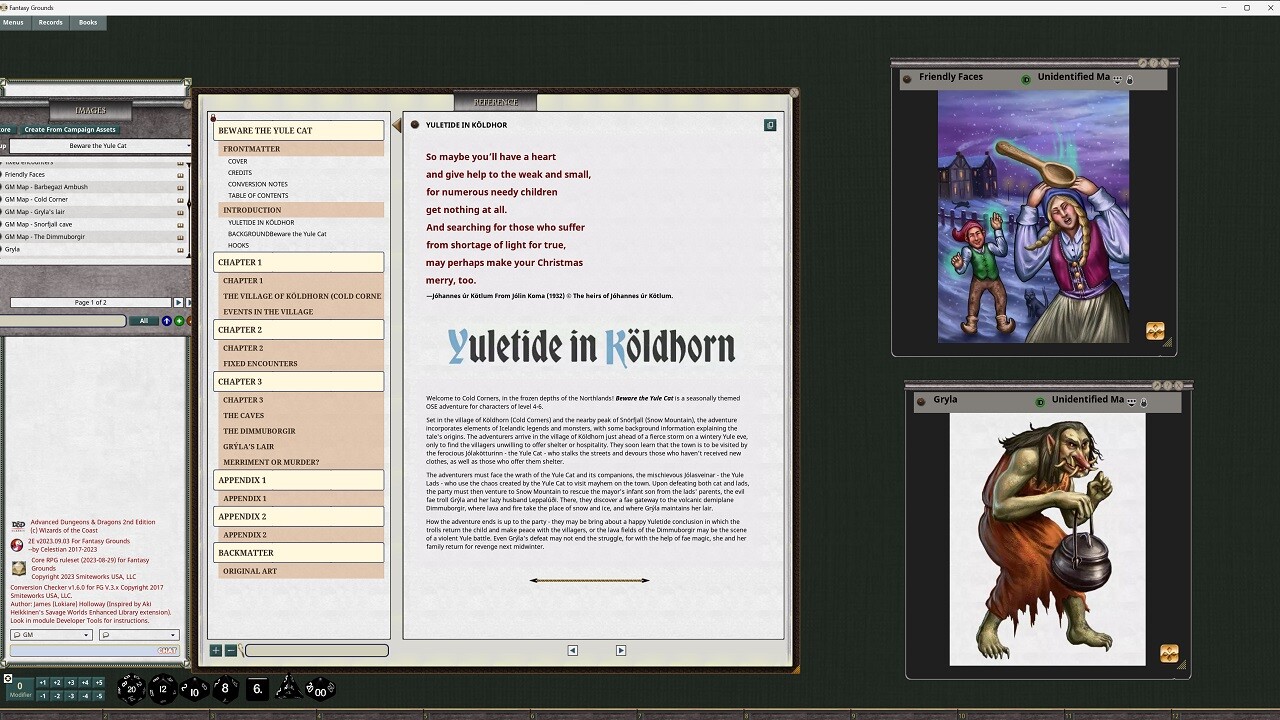Viewport: 1280px width, 720px height.
Task: Click Create From Campaign Assets button
Action: tap(70, 129)
